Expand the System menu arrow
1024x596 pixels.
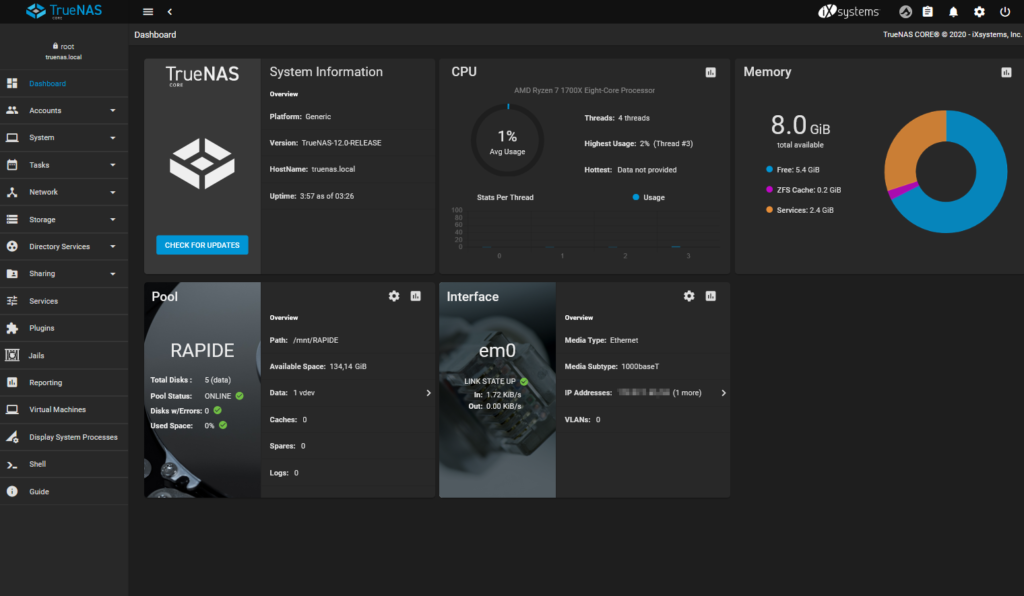point(113,138)
